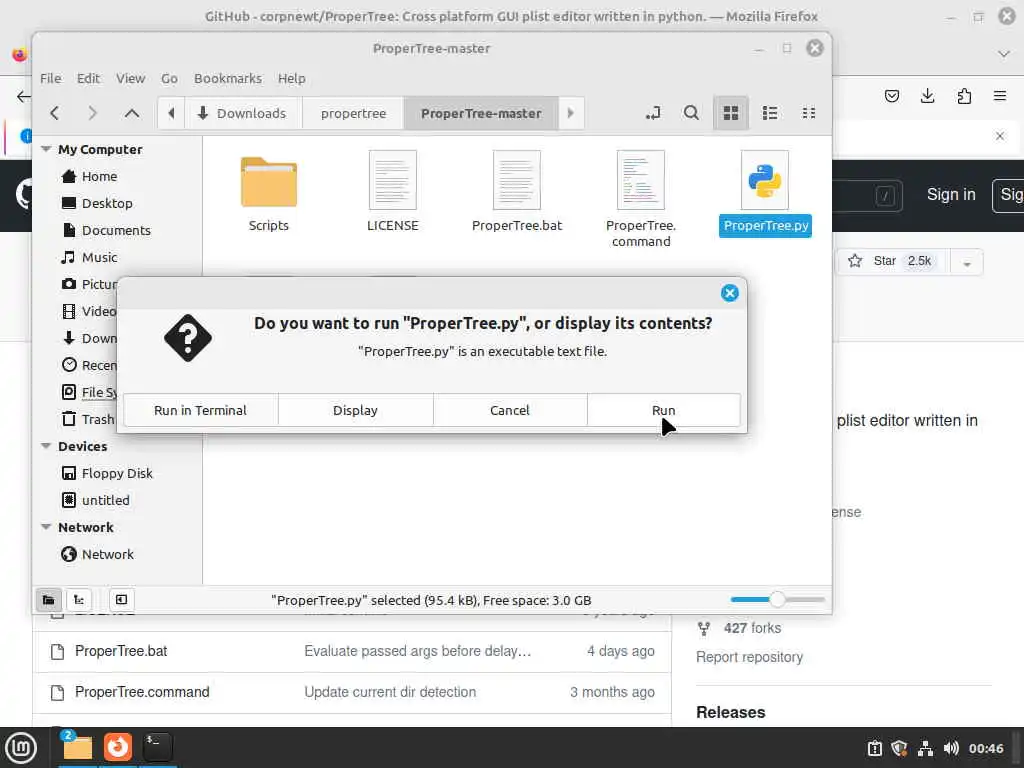Open ProperTree.bat on GitHub page
Image resolution: width=1024 pixels, height=768 pixels.
[x=121, y=651]
